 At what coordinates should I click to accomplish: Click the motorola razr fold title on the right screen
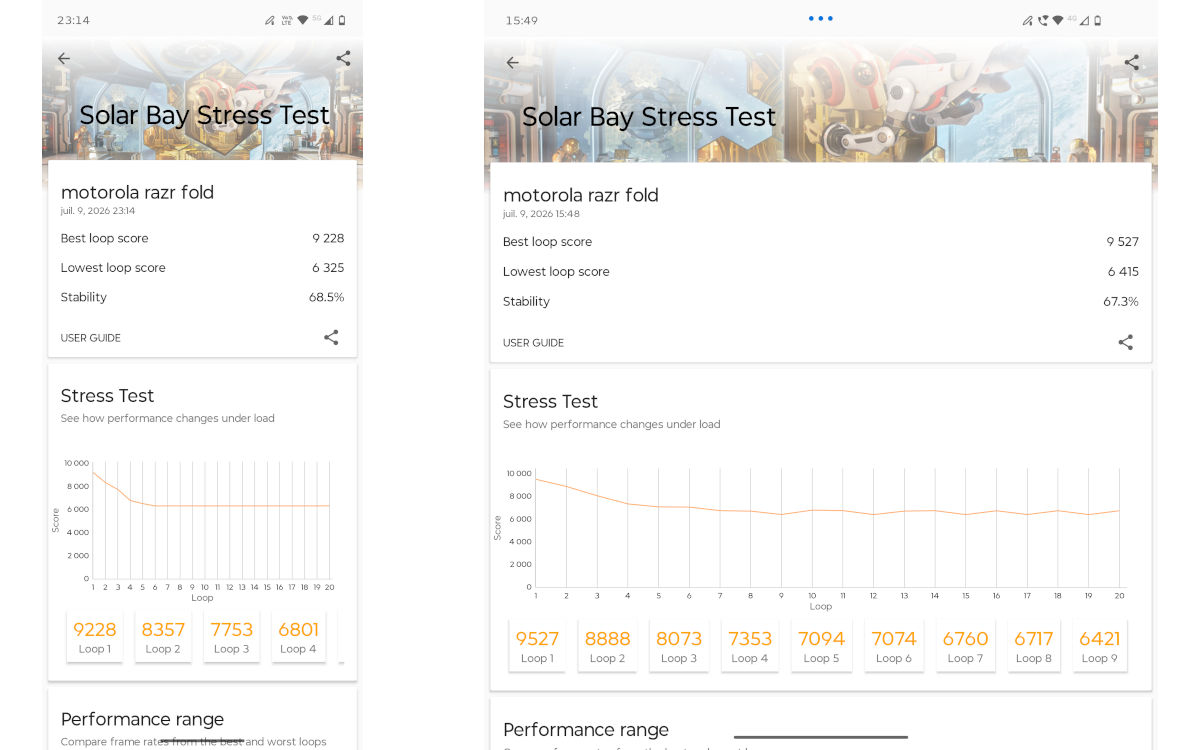[581, 195]
